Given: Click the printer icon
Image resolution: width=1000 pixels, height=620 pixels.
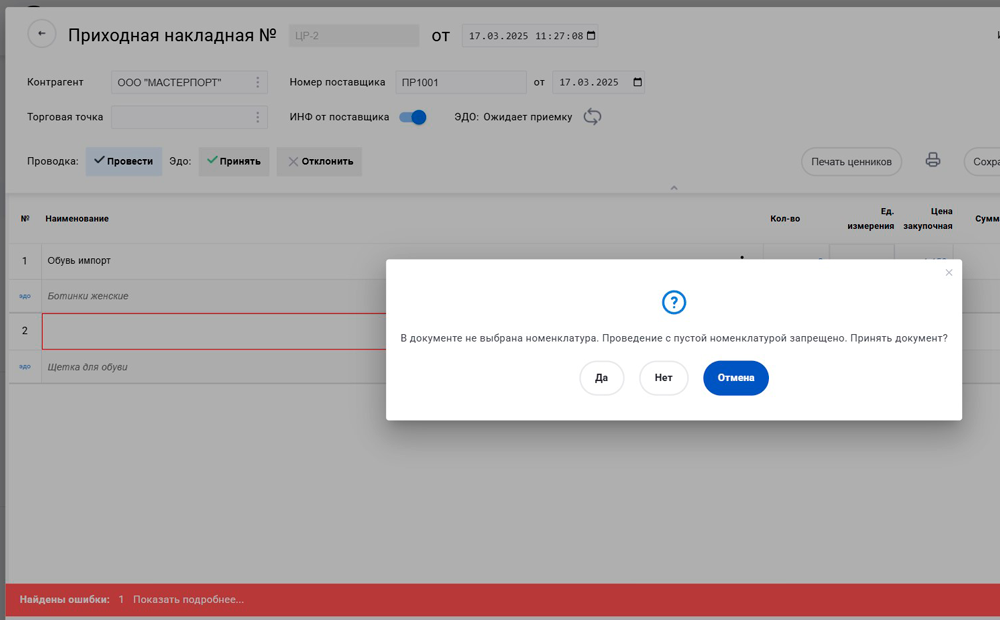Looking at the screenshot, I should click(x=933, y=160).
